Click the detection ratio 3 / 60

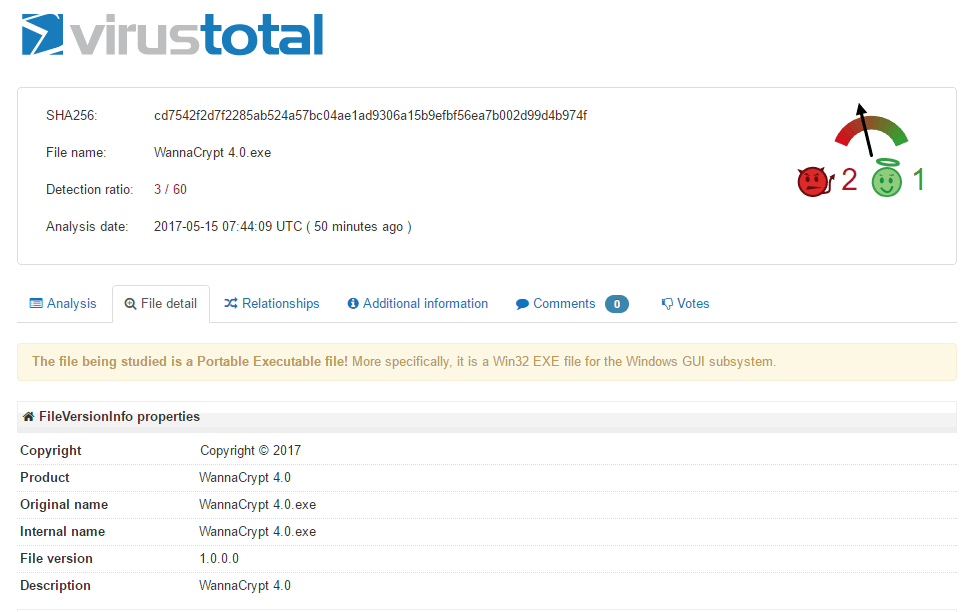[x=170, y=189]
